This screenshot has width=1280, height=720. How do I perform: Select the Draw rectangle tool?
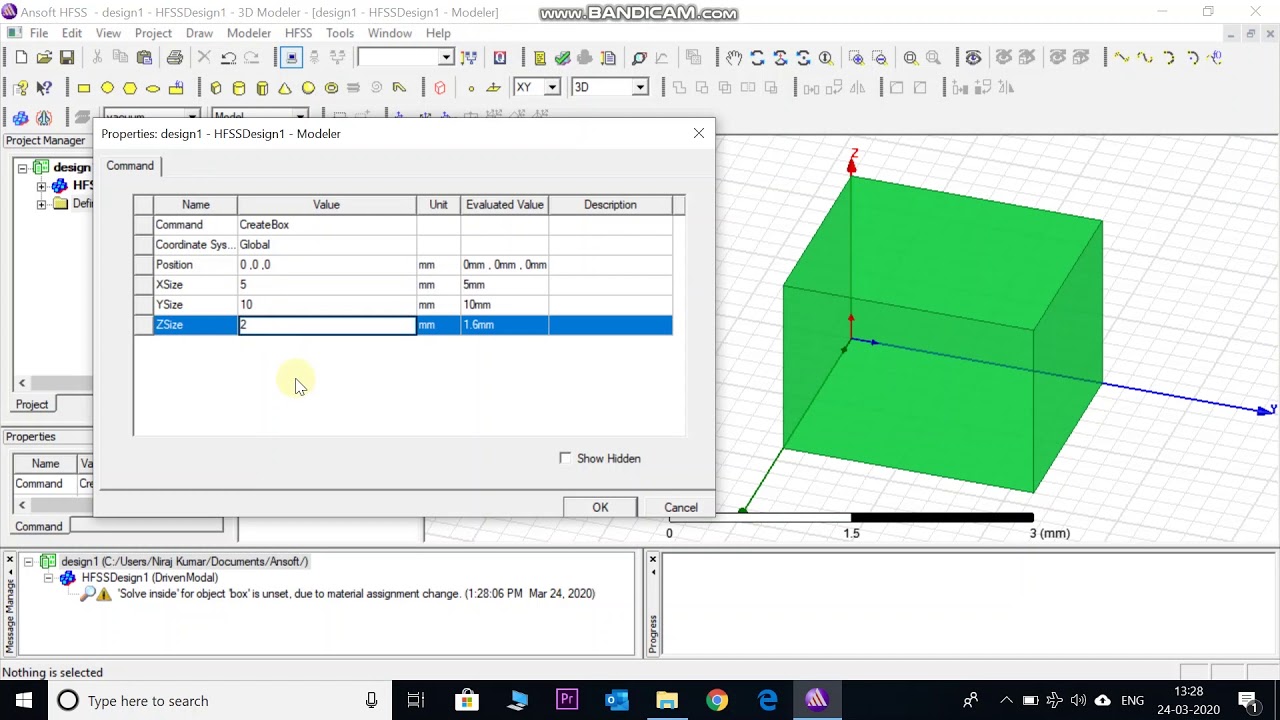[x=84, y=88]
